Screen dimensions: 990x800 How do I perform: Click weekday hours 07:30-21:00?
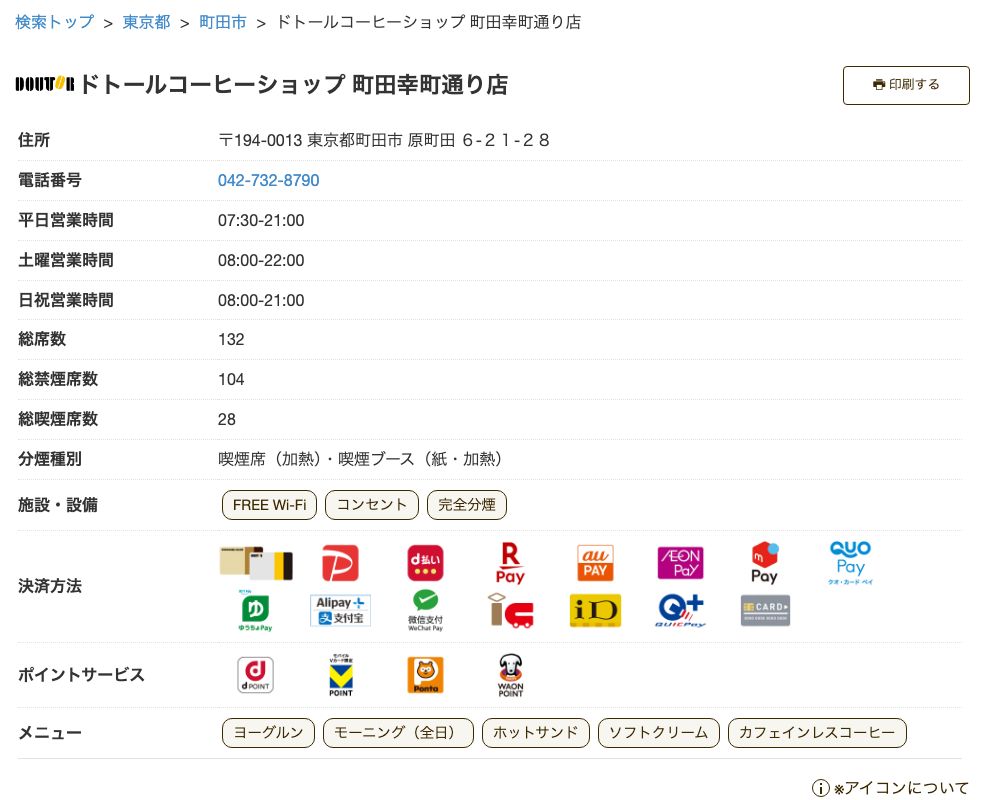coord(261,220)
